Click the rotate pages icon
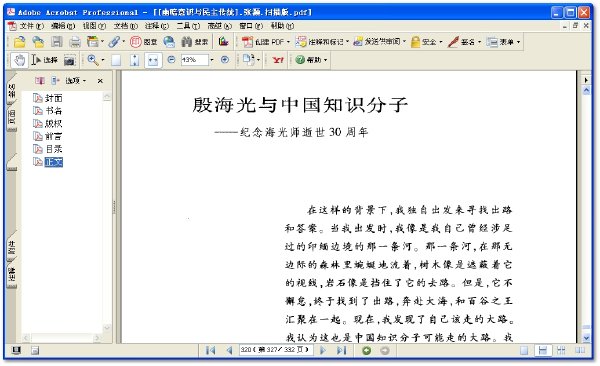Screen dimensions: 600x366 coord(249,59)
